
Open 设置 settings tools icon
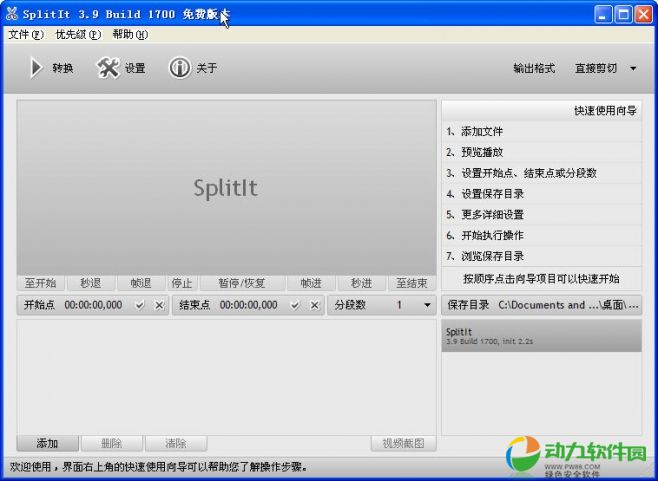tap(108, 68)
